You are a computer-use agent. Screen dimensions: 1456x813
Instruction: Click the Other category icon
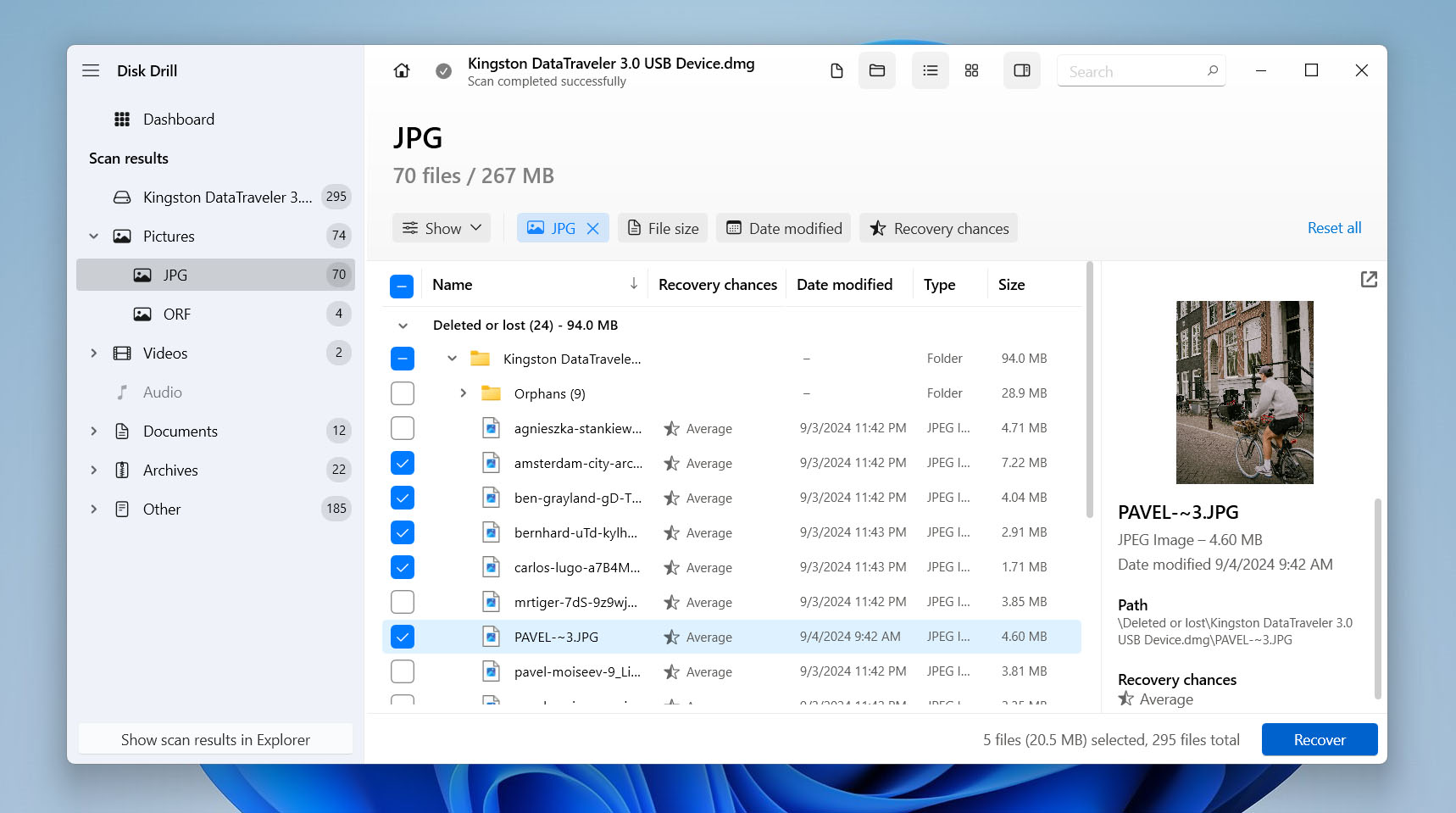click(x=122, y=510)
